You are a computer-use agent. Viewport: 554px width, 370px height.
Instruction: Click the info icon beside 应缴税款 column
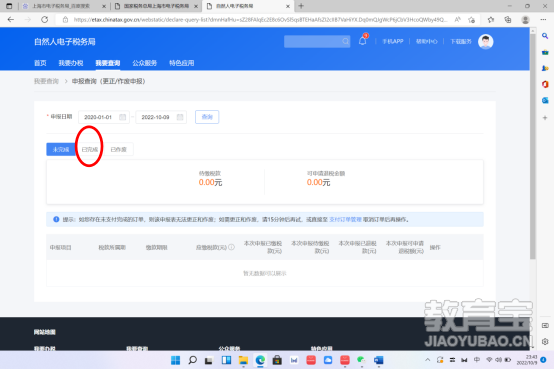click(x=231, y=247)
